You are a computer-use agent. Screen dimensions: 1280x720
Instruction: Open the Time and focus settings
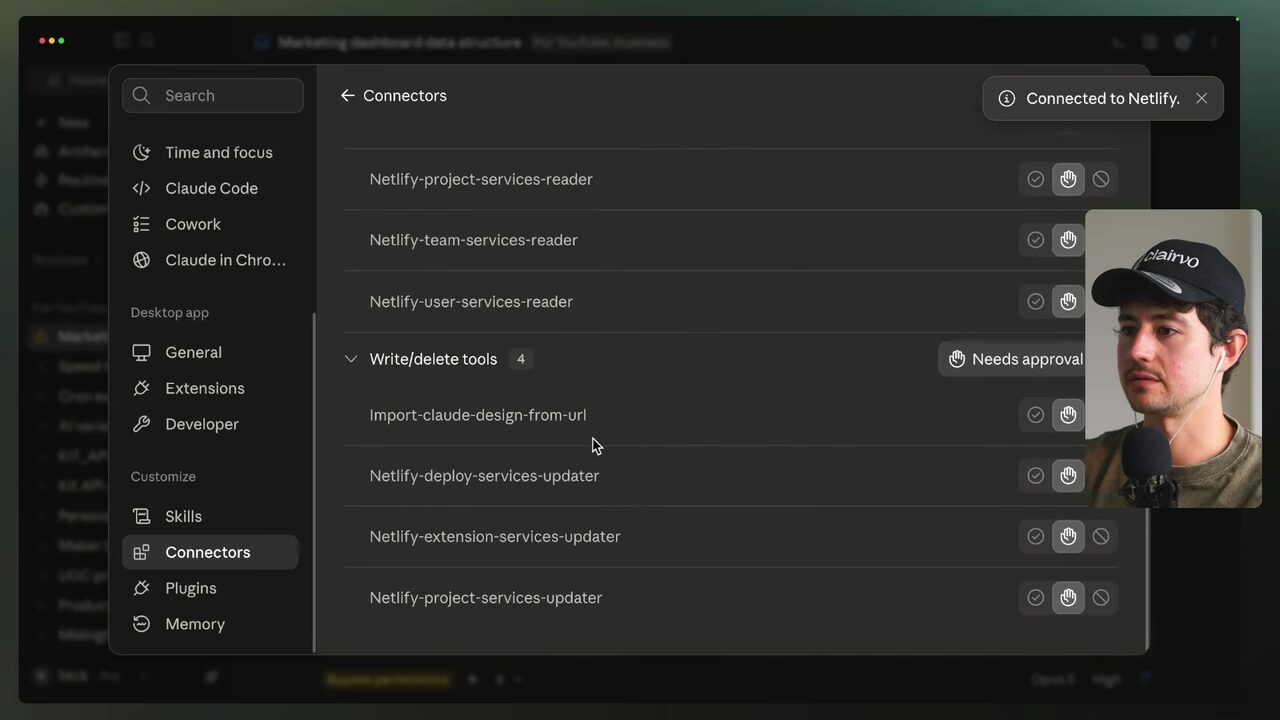click(210, 152)
